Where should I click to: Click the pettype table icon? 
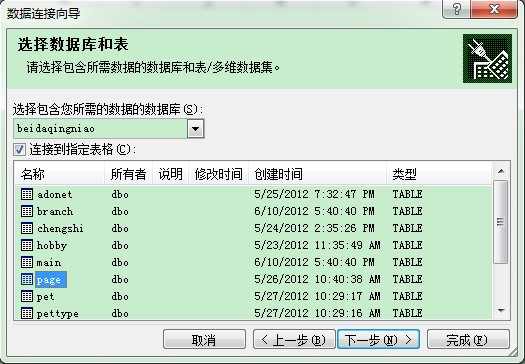[x=27, y=313]
